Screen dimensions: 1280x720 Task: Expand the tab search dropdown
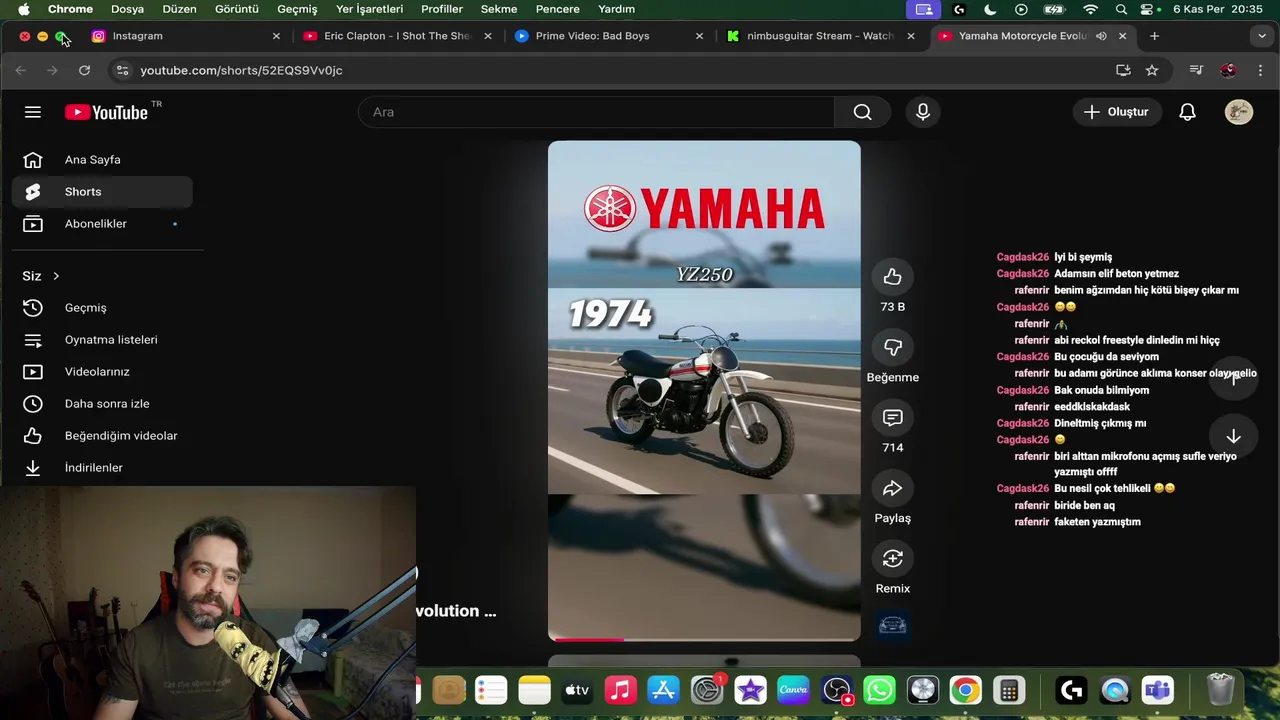point(1261,36)
